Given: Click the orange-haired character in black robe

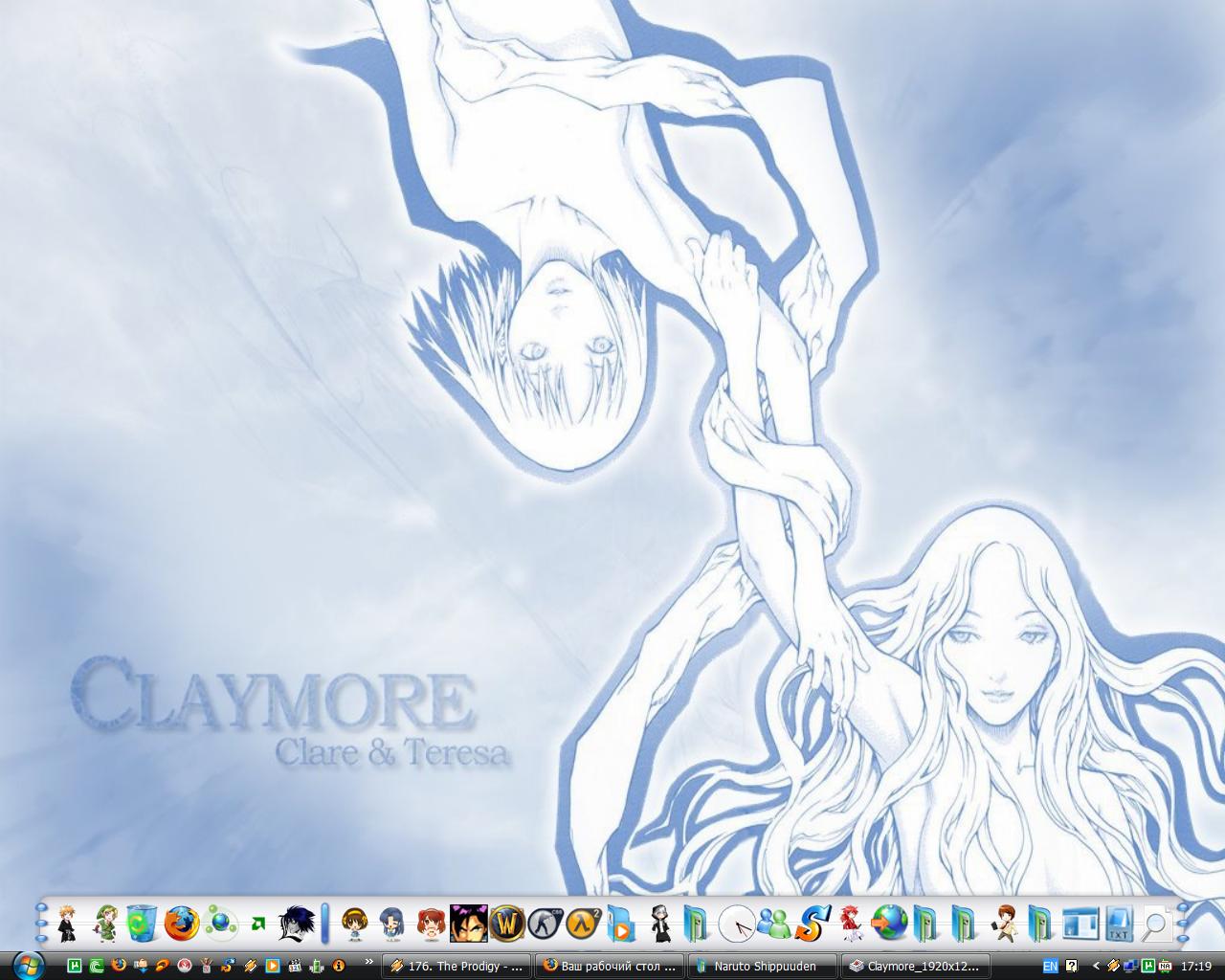Looking at the screenshot, I should coord(67,924).
